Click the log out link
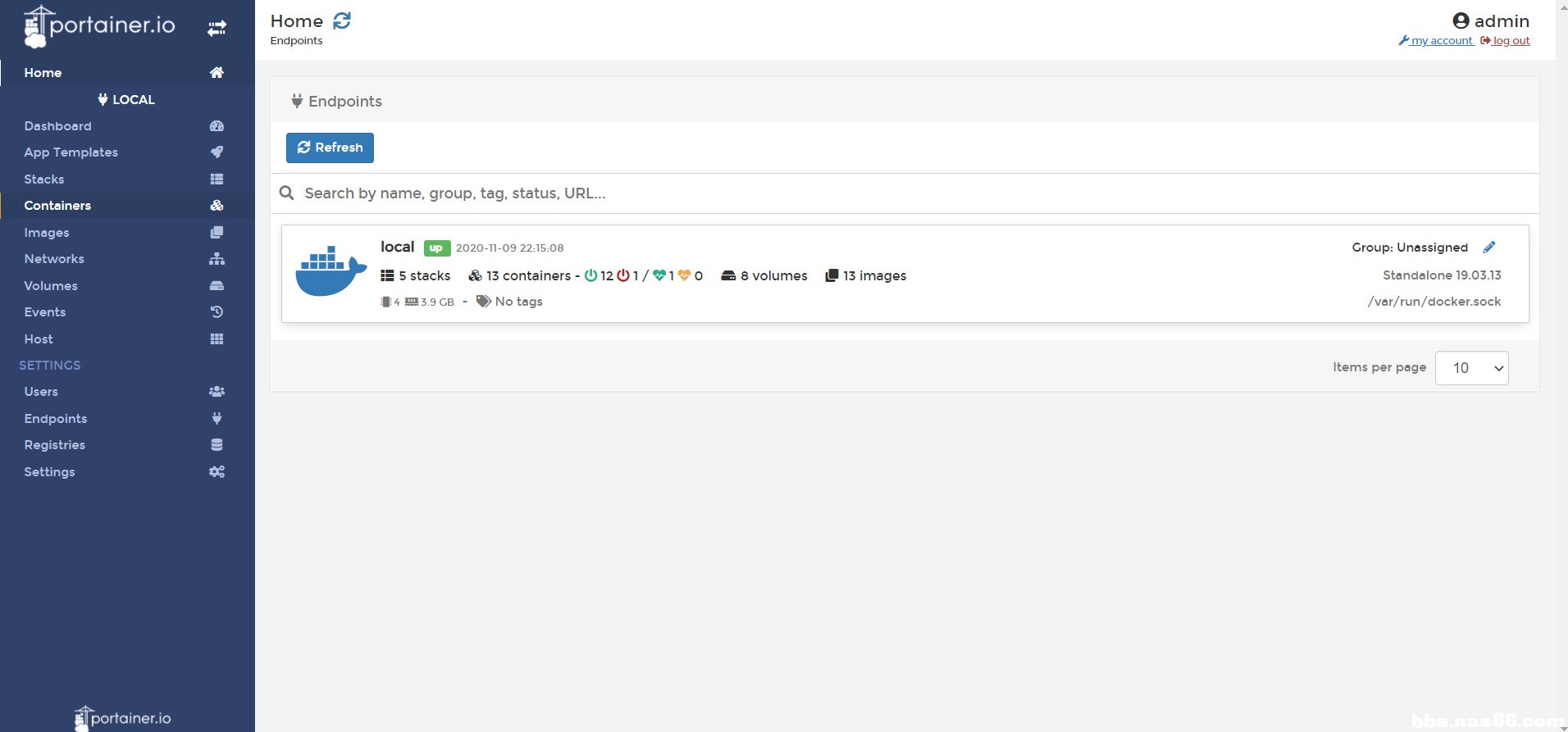Image resolution: width=1568 pixels, height=732 pixels. [x=1510, y=41]
